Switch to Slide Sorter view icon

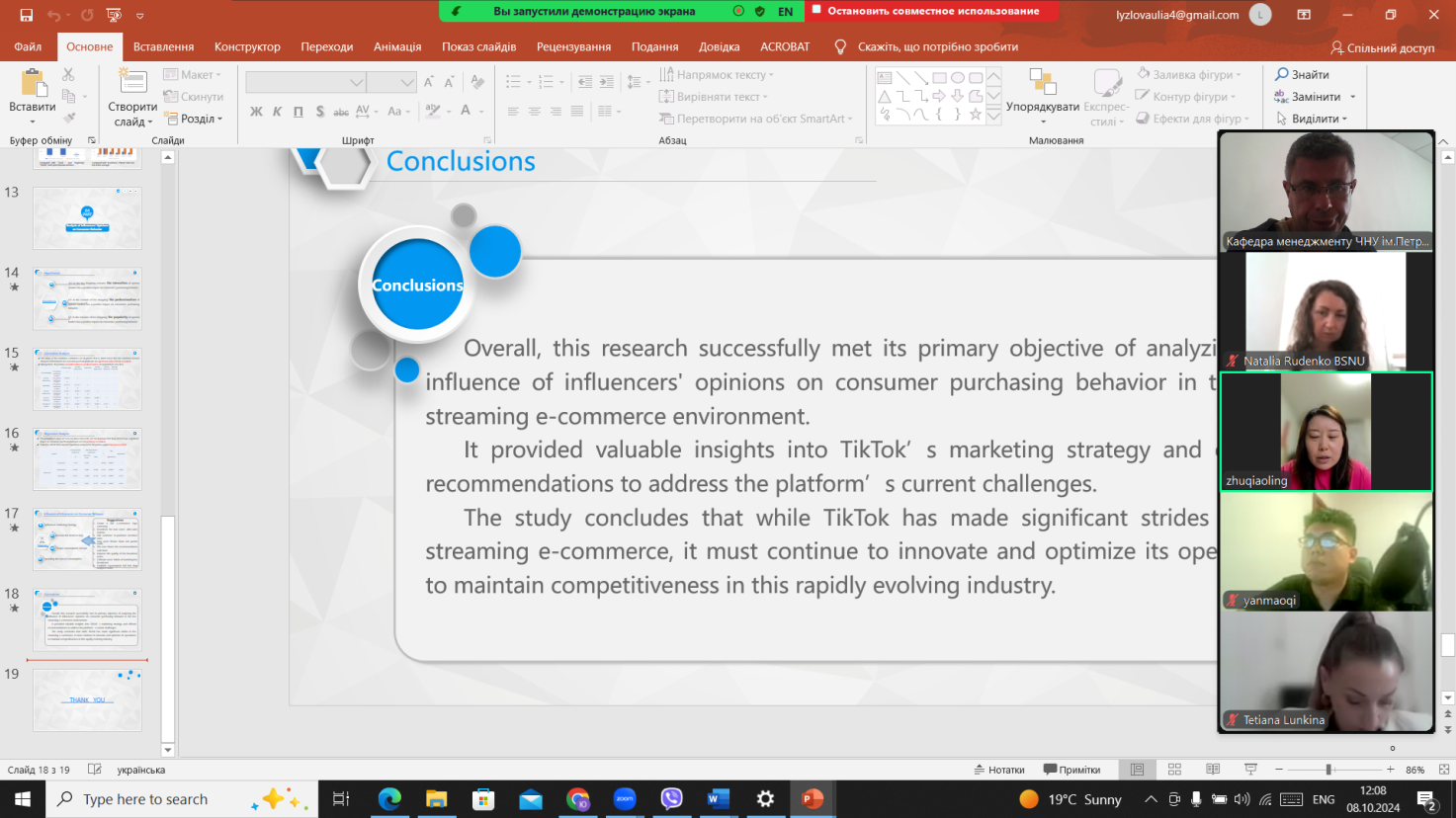1175,770
